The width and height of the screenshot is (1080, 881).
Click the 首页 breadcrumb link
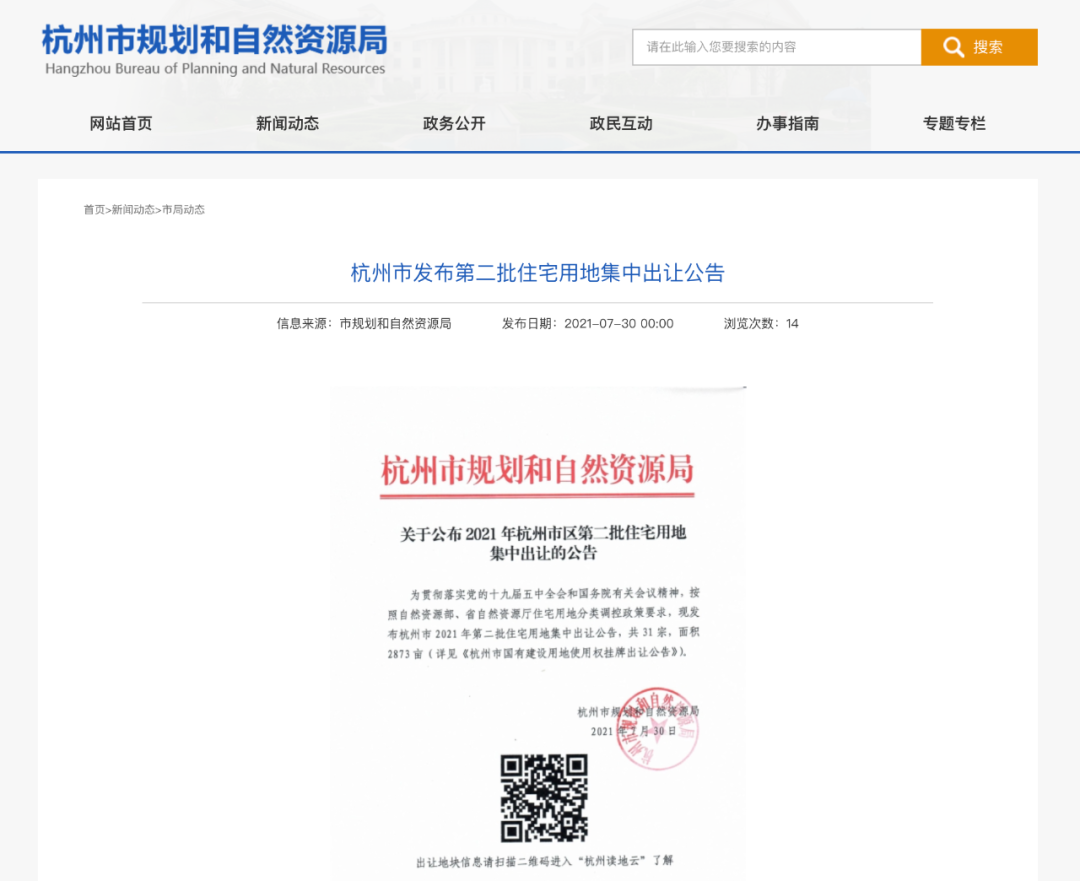[x=94, y=210]
